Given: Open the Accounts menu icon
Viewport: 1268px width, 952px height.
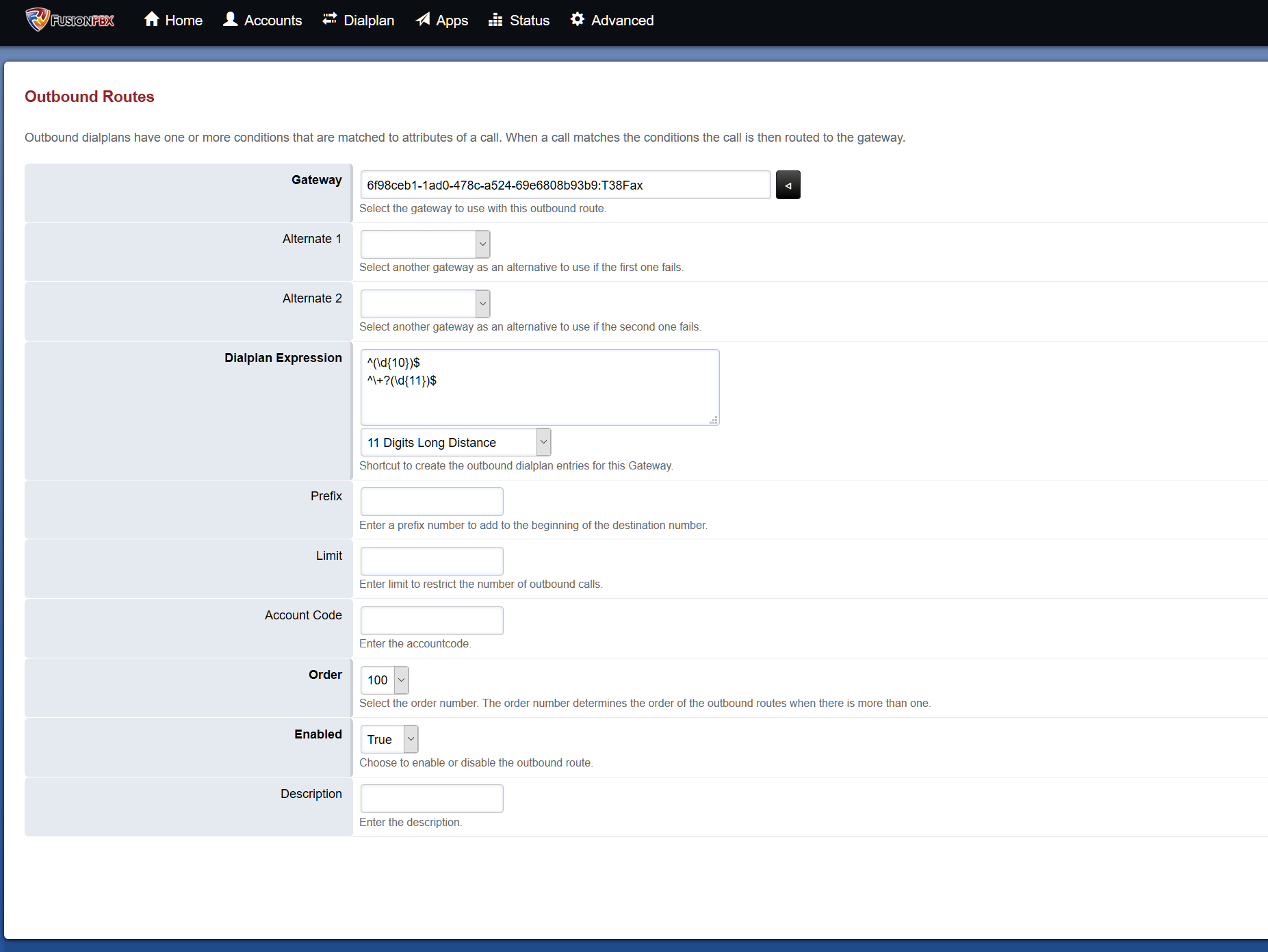Looking at the screenshot, I should coord(230,20).
